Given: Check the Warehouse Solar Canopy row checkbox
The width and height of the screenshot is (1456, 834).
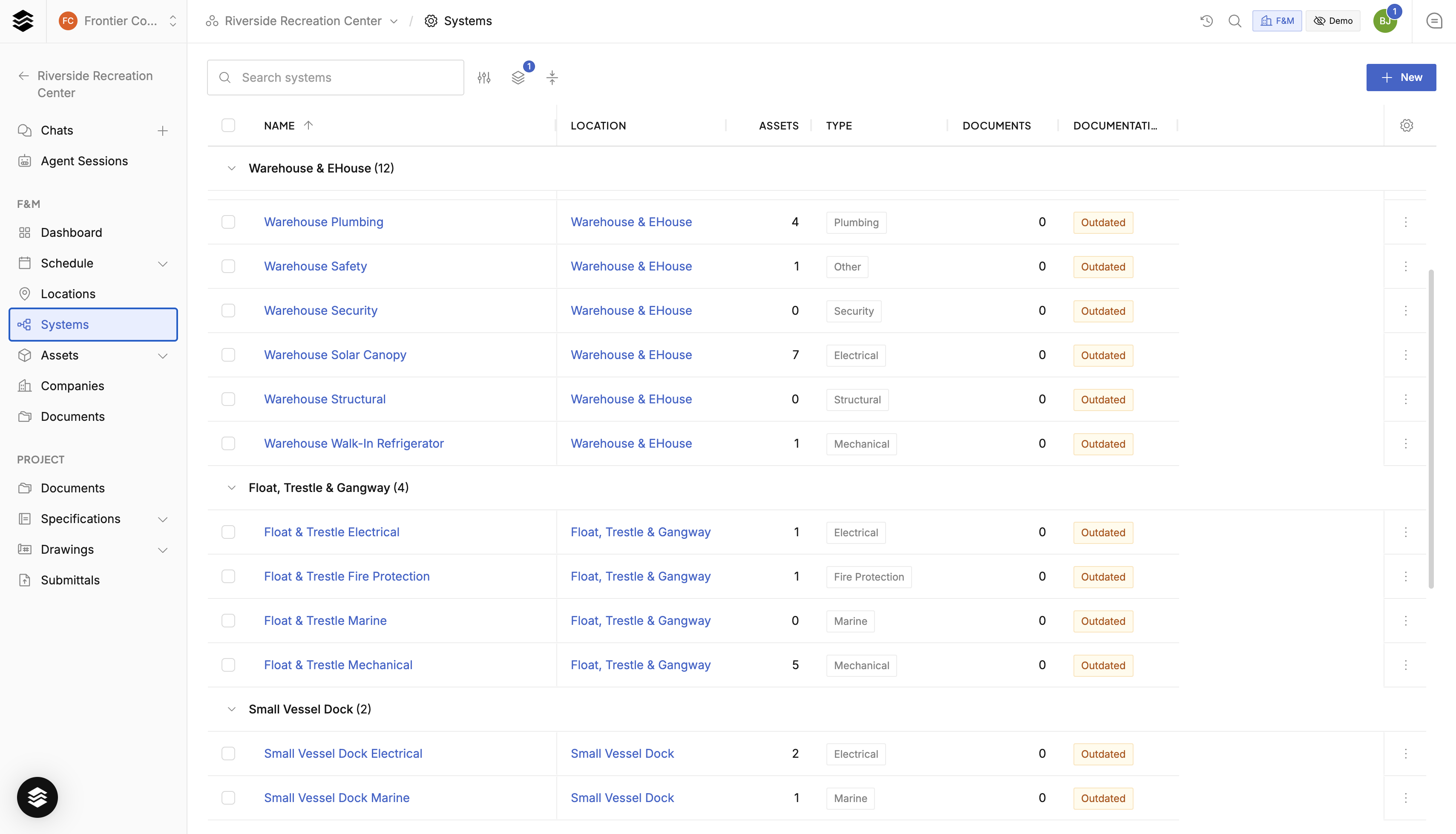Looking at the screenshot, I should (228, 355).
